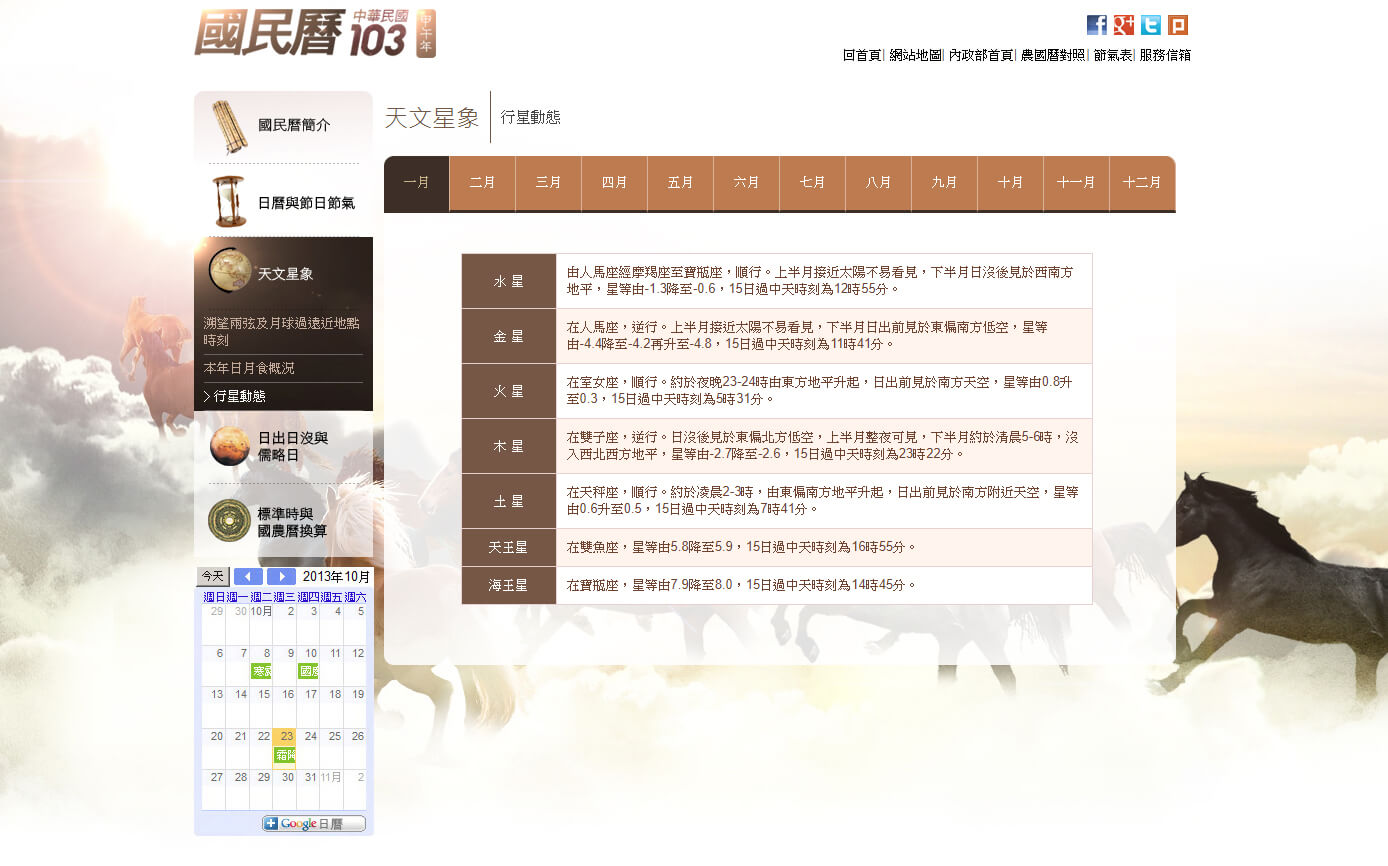Open 朔望兩弦及月球過遠近地點時刻 submenu link
The height and width of the screenshot is (866, 1388).
pyautogui.click(x=282, y=331)
